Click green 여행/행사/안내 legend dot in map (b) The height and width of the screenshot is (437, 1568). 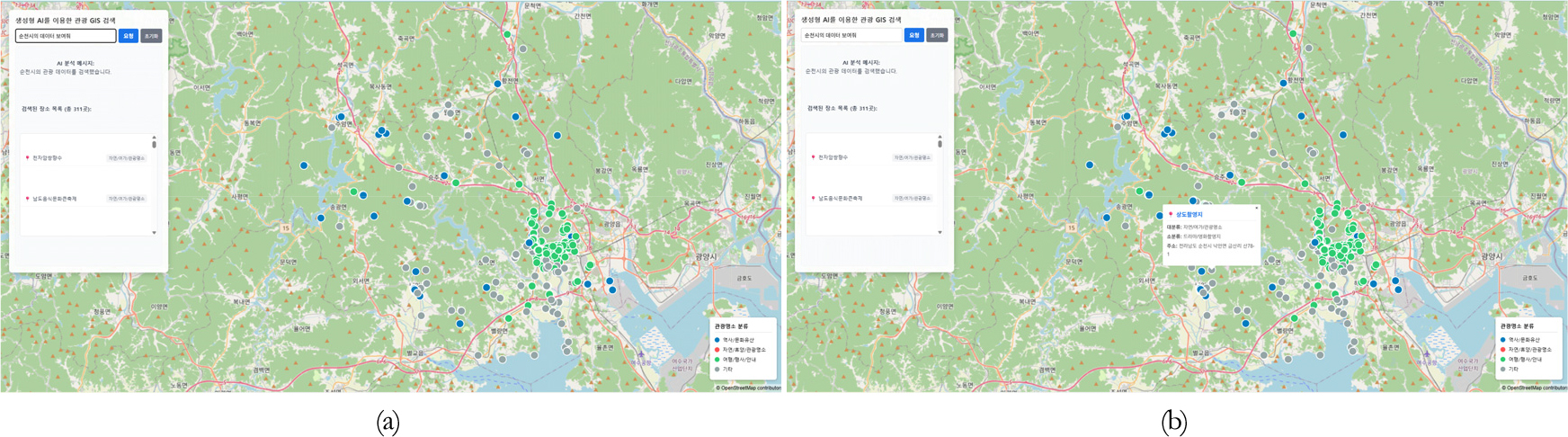click(1502, 360)
